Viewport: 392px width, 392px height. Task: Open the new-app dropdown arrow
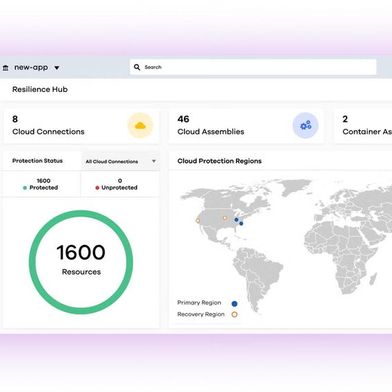click(x=57, y=68)
